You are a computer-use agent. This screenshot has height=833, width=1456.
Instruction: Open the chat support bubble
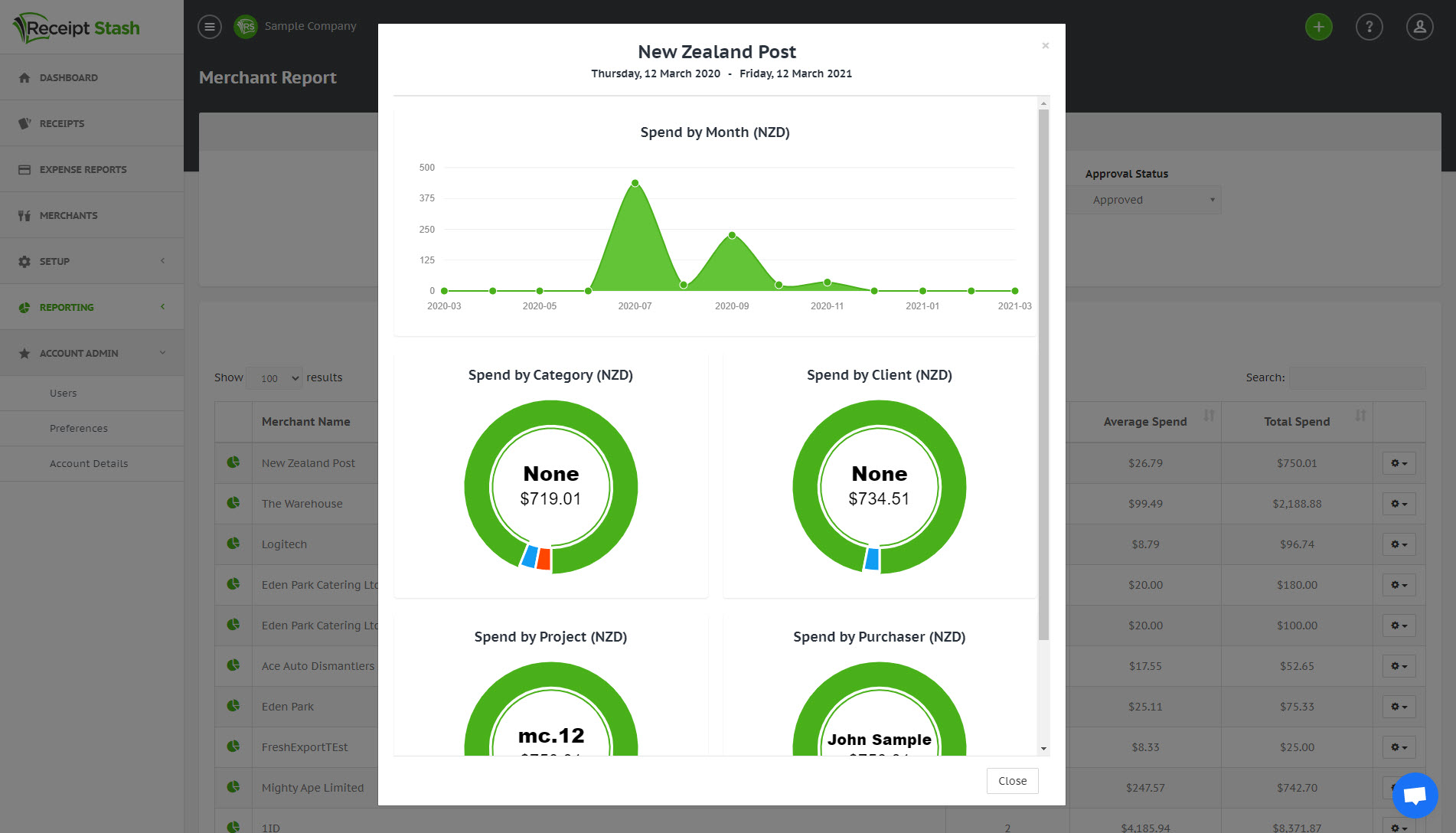pos(1415,795)
